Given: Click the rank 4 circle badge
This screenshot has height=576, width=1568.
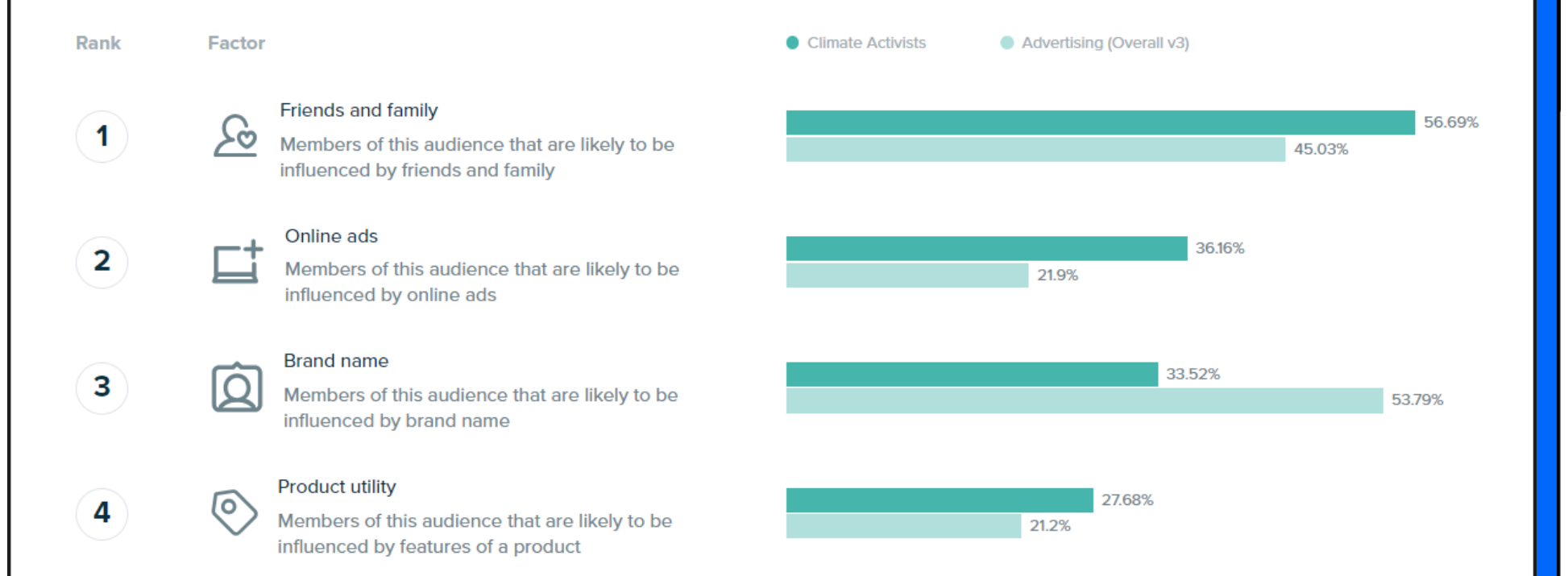Looking at the screenshot, I should pos(102,513).
